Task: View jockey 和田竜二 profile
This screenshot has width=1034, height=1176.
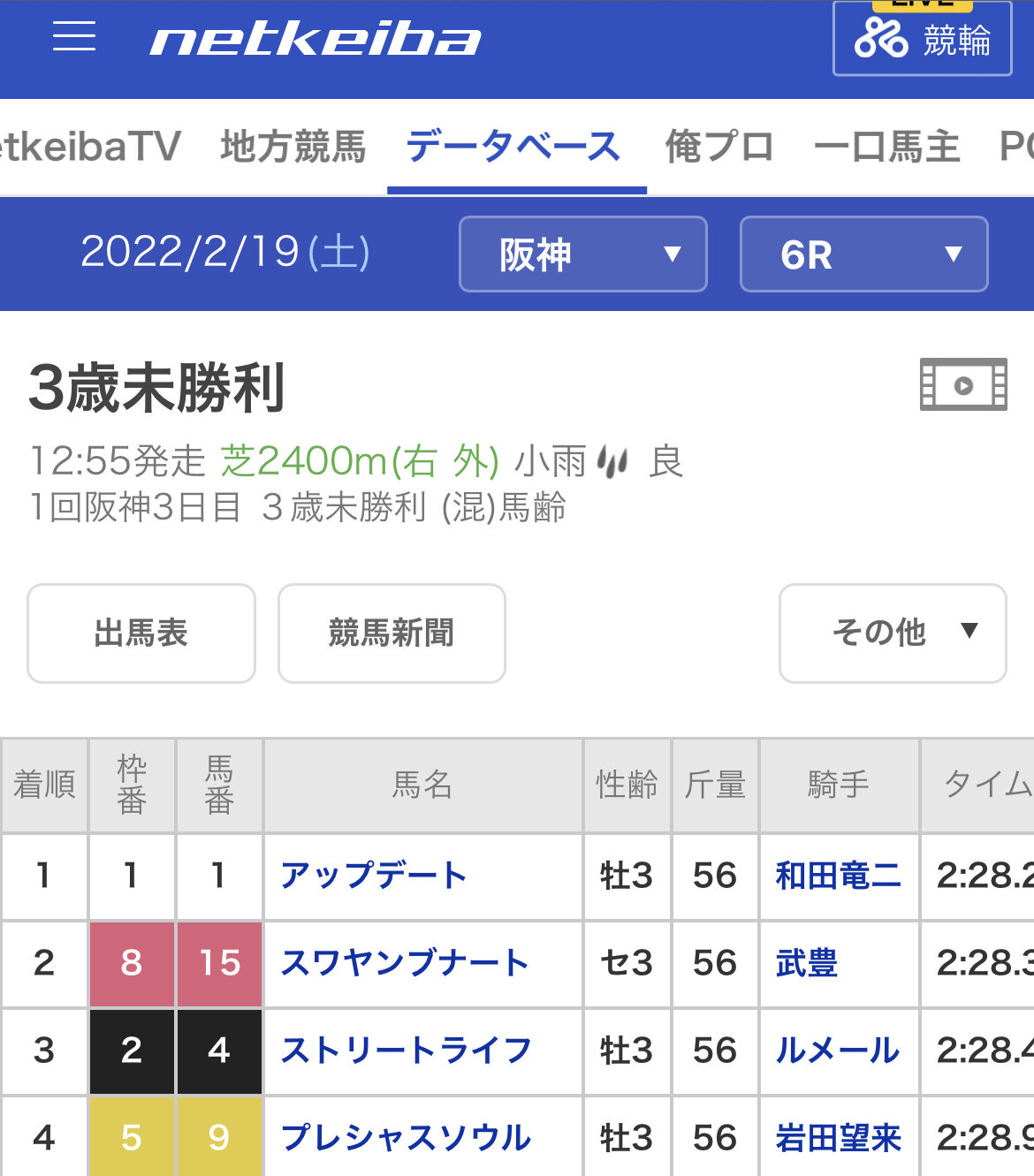Action: click(838, 876)
